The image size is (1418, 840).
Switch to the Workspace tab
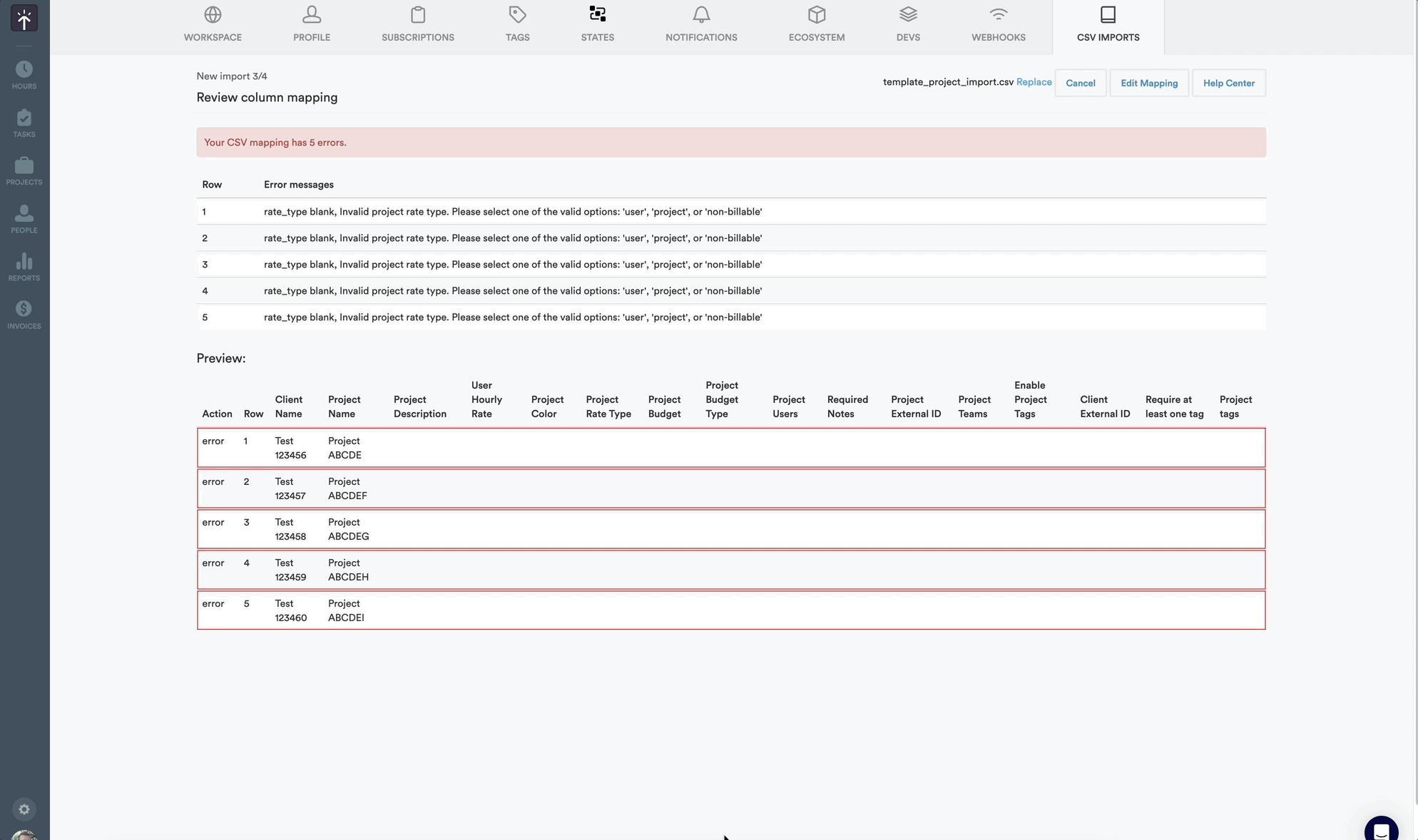coord(213,24)
